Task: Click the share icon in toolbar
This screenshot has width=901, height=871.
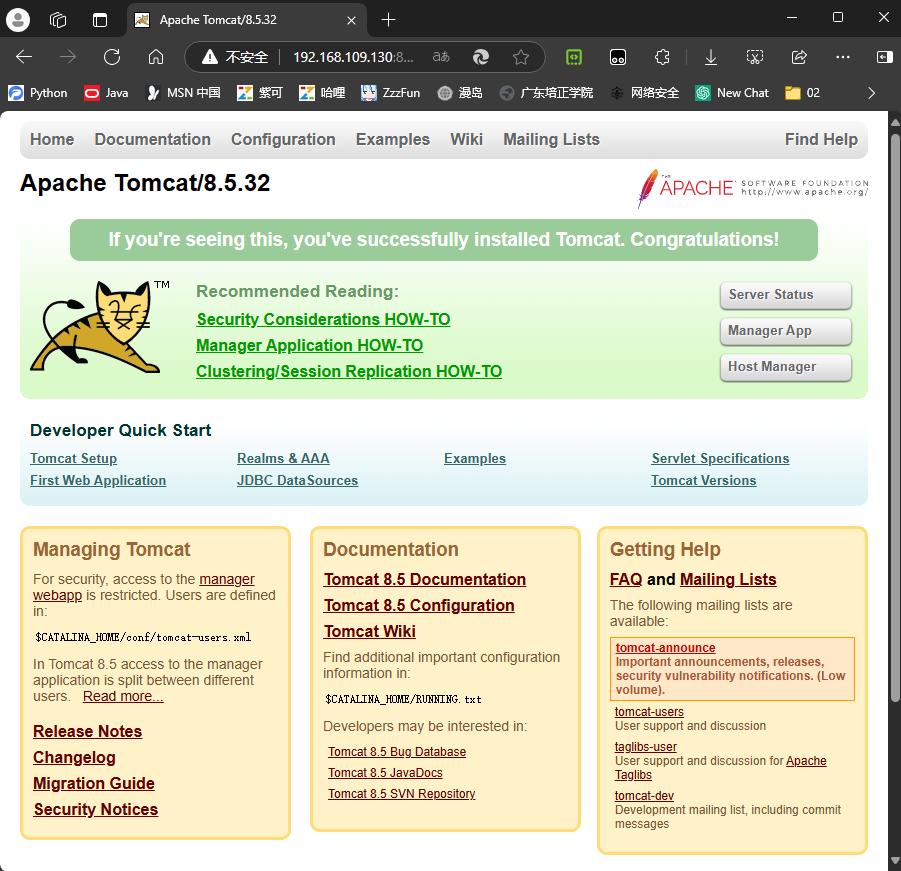Action: point(799,57)
